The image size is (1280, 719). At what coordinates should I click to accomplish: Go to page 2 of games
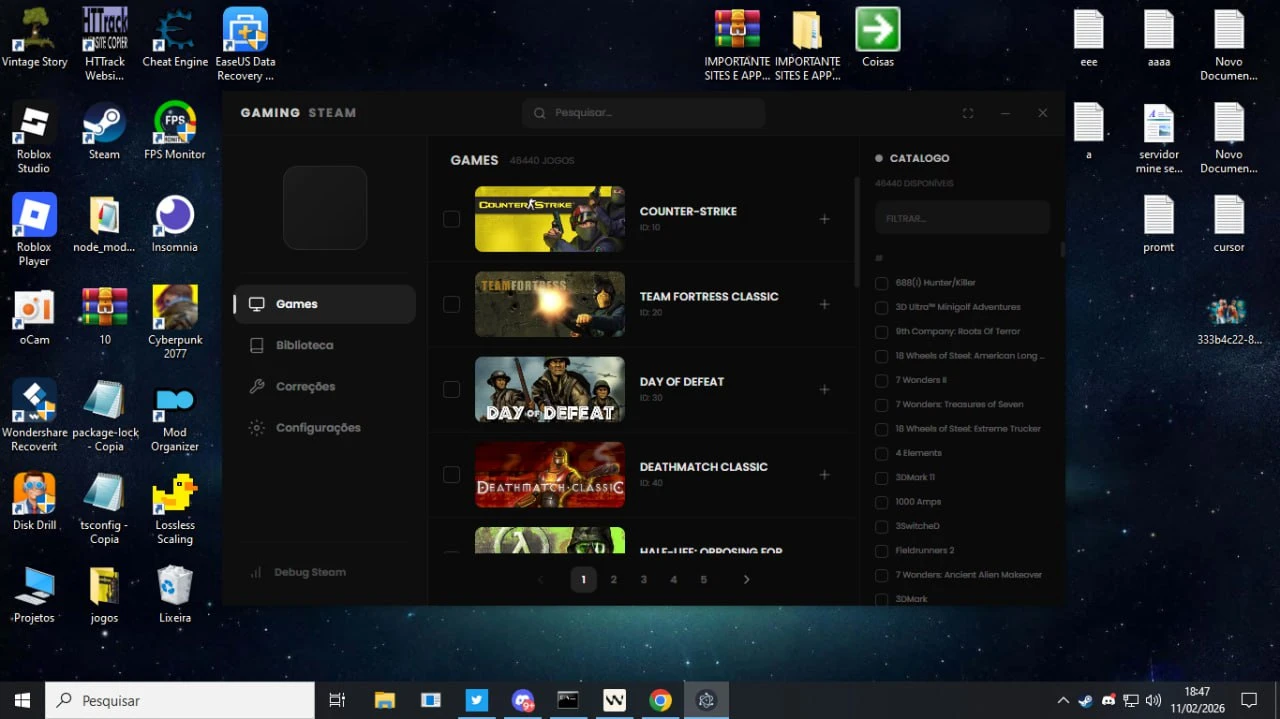(614, 580)
